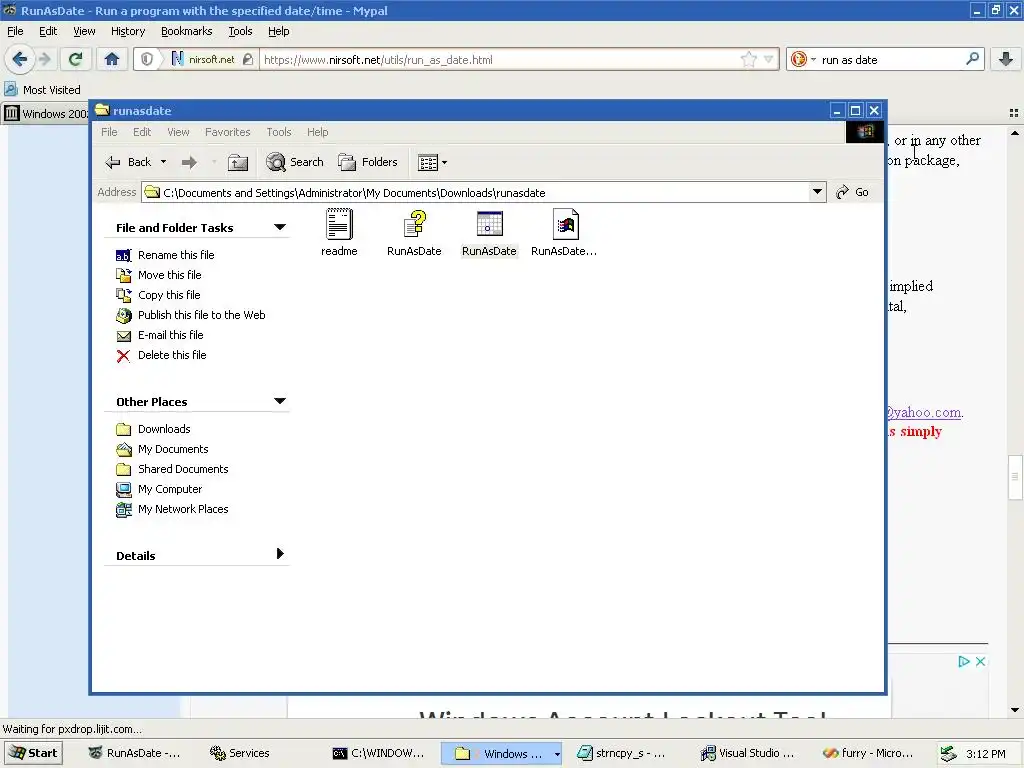The image size is (1024, 768).
Task: Open the Views button in Explorer toolbar
Action: 428,162
